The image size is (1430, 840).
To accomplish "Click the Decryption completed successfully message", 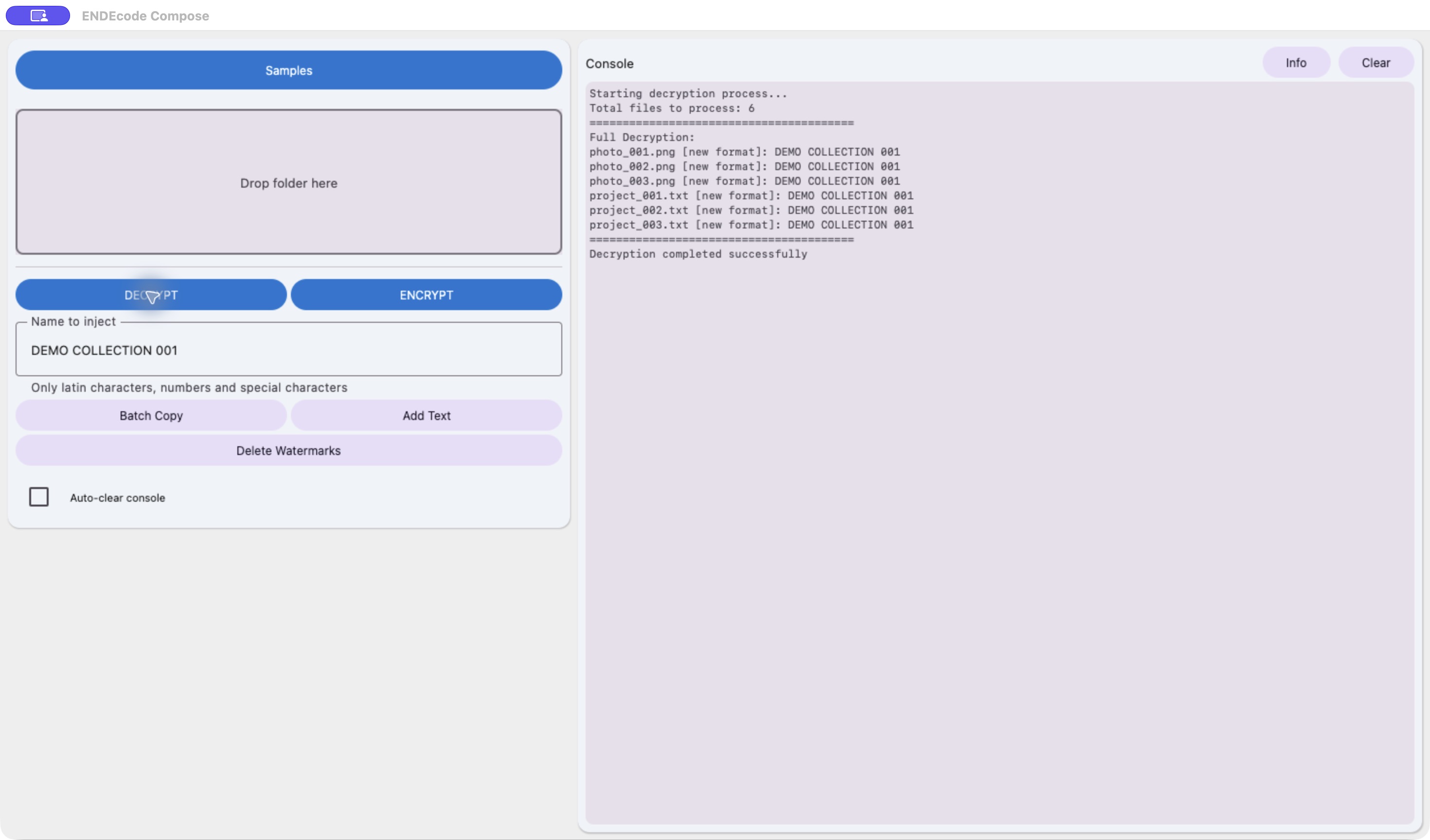I will (x=698, y=254).
